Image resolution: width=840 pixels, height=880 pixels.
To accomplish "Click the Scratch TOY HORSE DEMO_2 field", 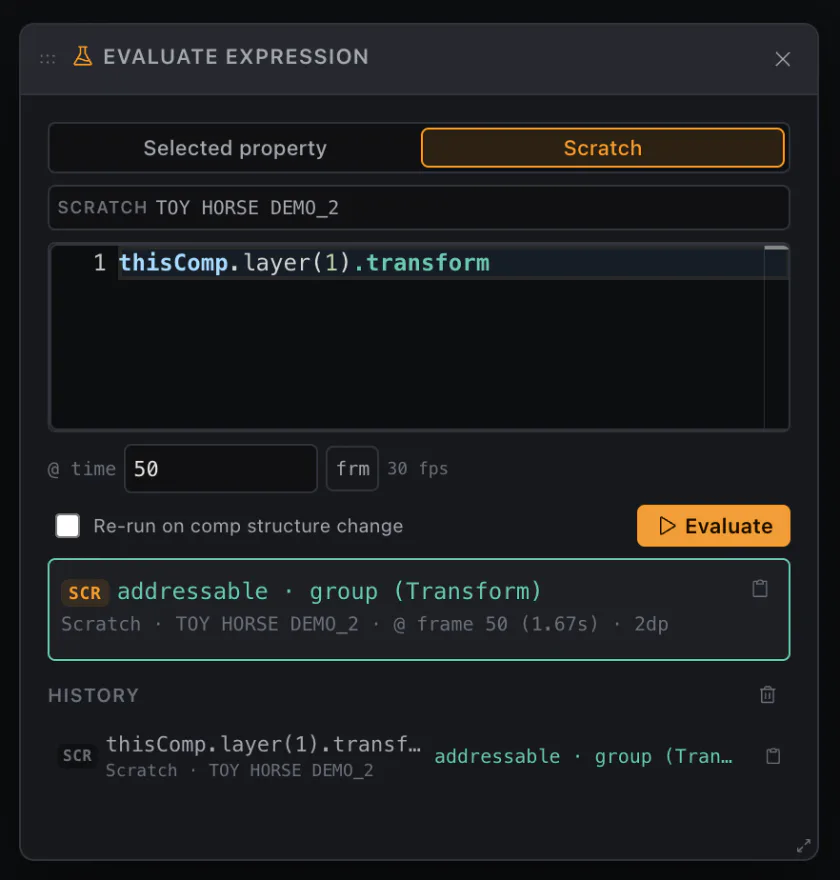I will tap(419, 208).
